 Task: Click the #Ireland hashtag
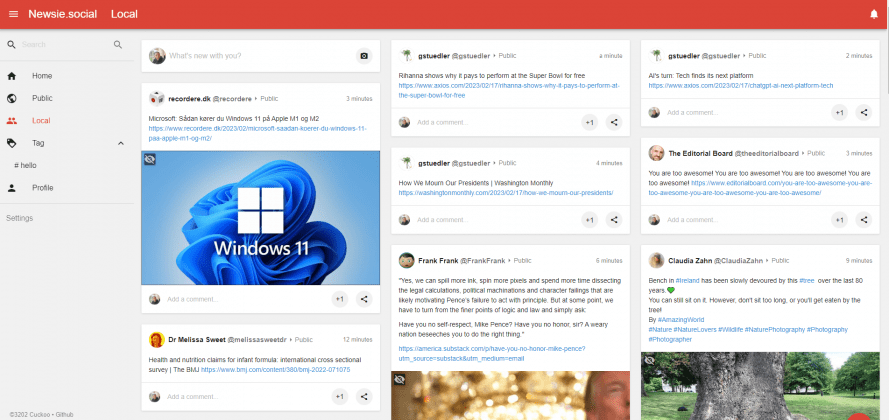pos(688,281)
